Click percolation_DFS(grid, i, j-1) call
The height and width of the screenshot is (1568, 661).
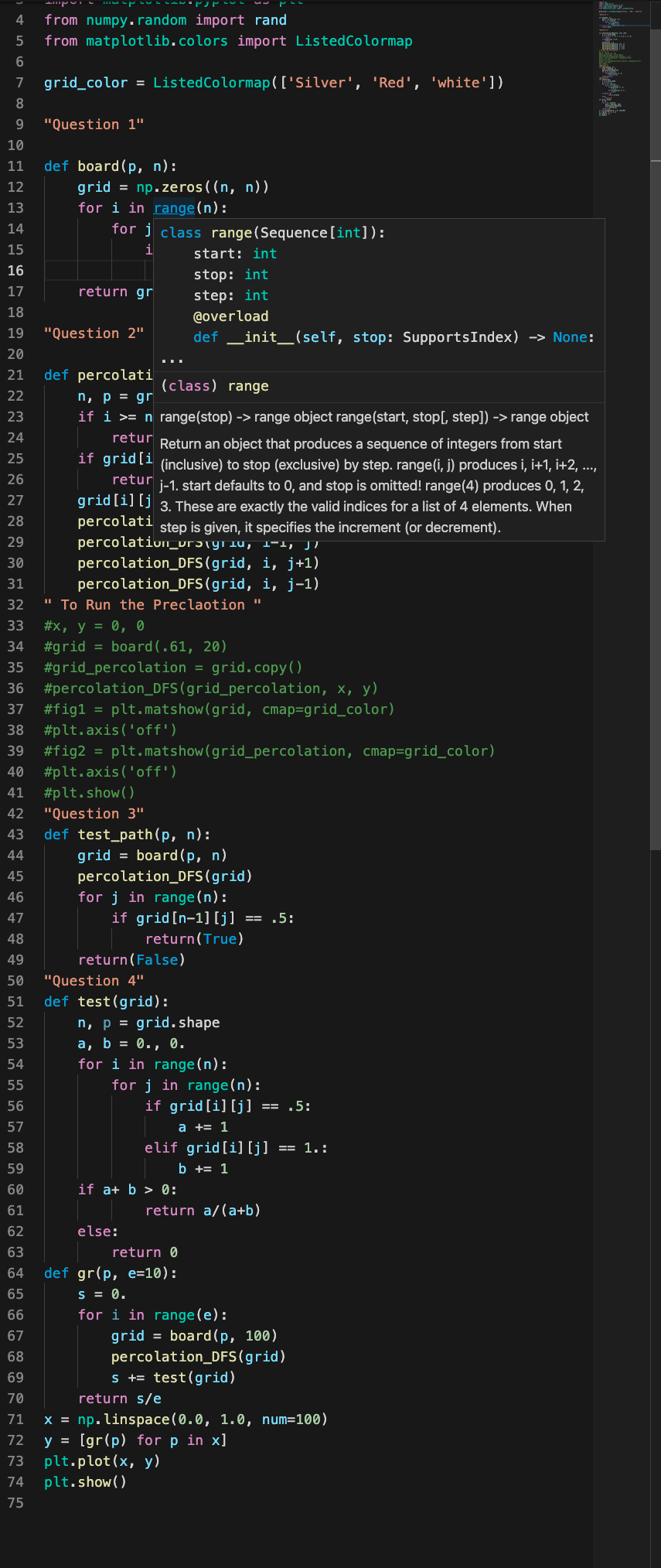[x=199, y=584]
